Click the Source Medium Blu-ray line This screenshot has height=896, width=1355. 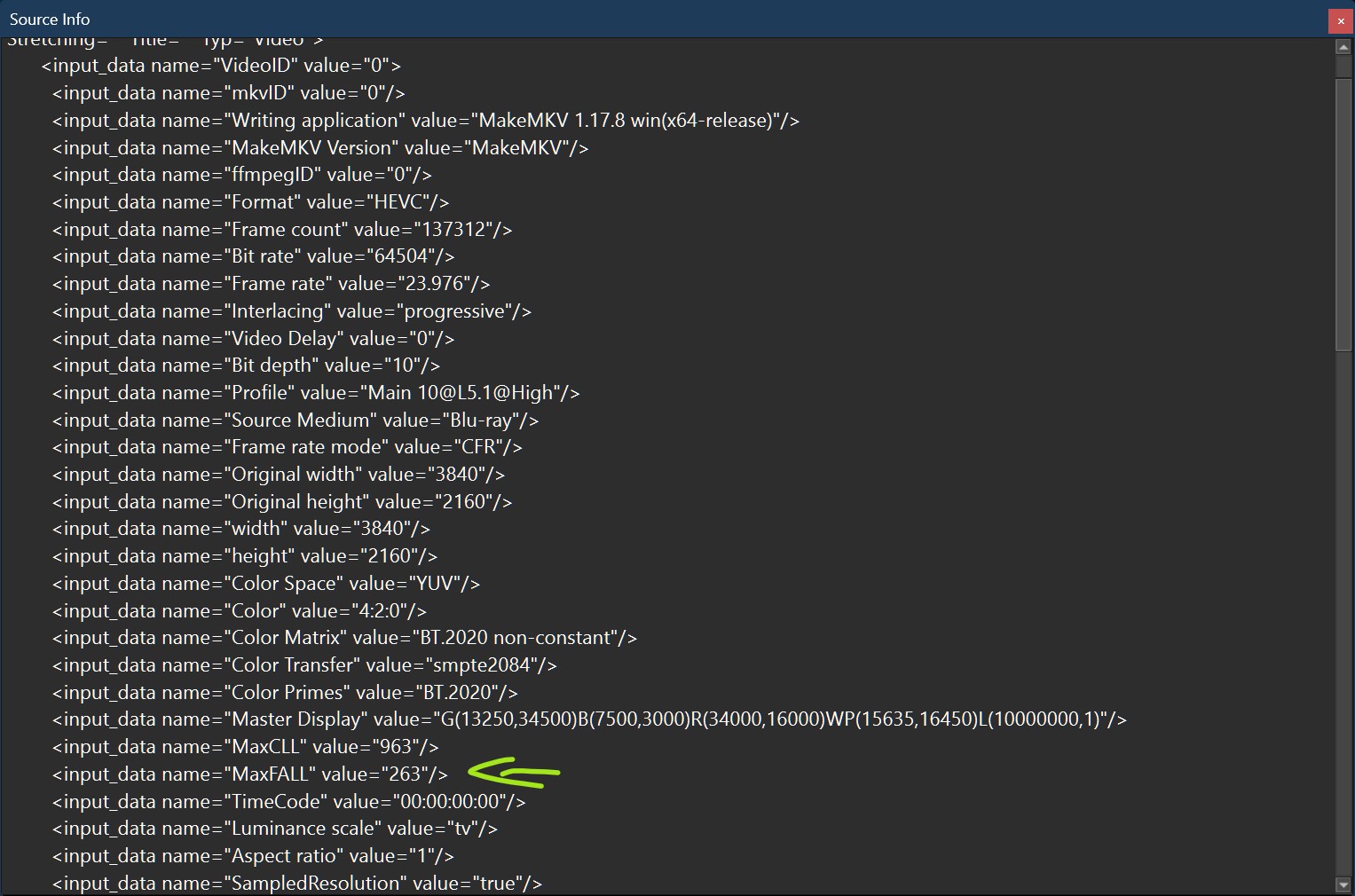(x=295, y=420)
